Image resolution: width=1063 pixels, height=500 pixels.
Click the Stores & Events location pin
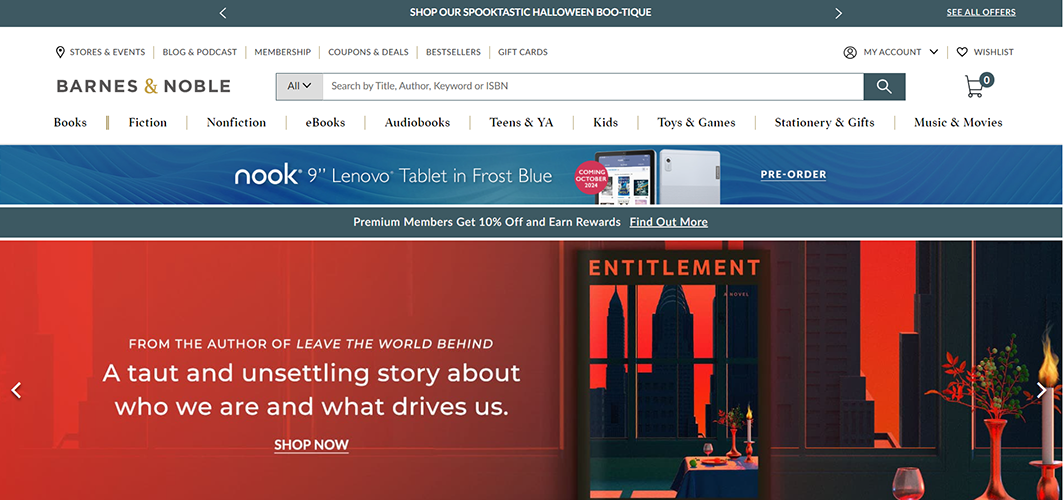pos(60,52)
